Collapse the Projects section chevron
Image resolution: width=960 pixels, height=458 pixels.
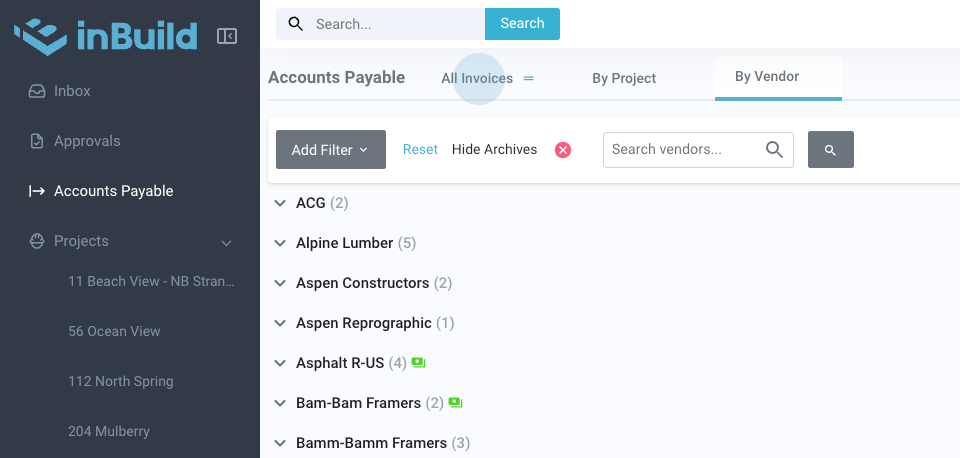click(226, 242)
